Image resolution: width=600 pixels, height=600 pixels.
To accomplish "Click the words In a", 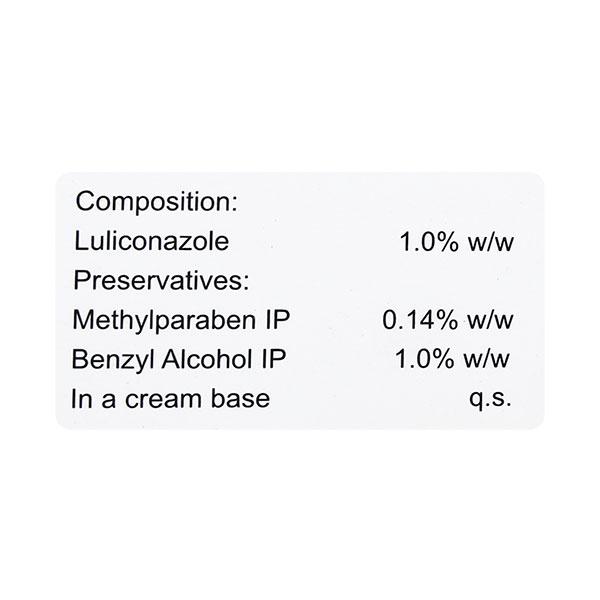I will click(93, 399).
